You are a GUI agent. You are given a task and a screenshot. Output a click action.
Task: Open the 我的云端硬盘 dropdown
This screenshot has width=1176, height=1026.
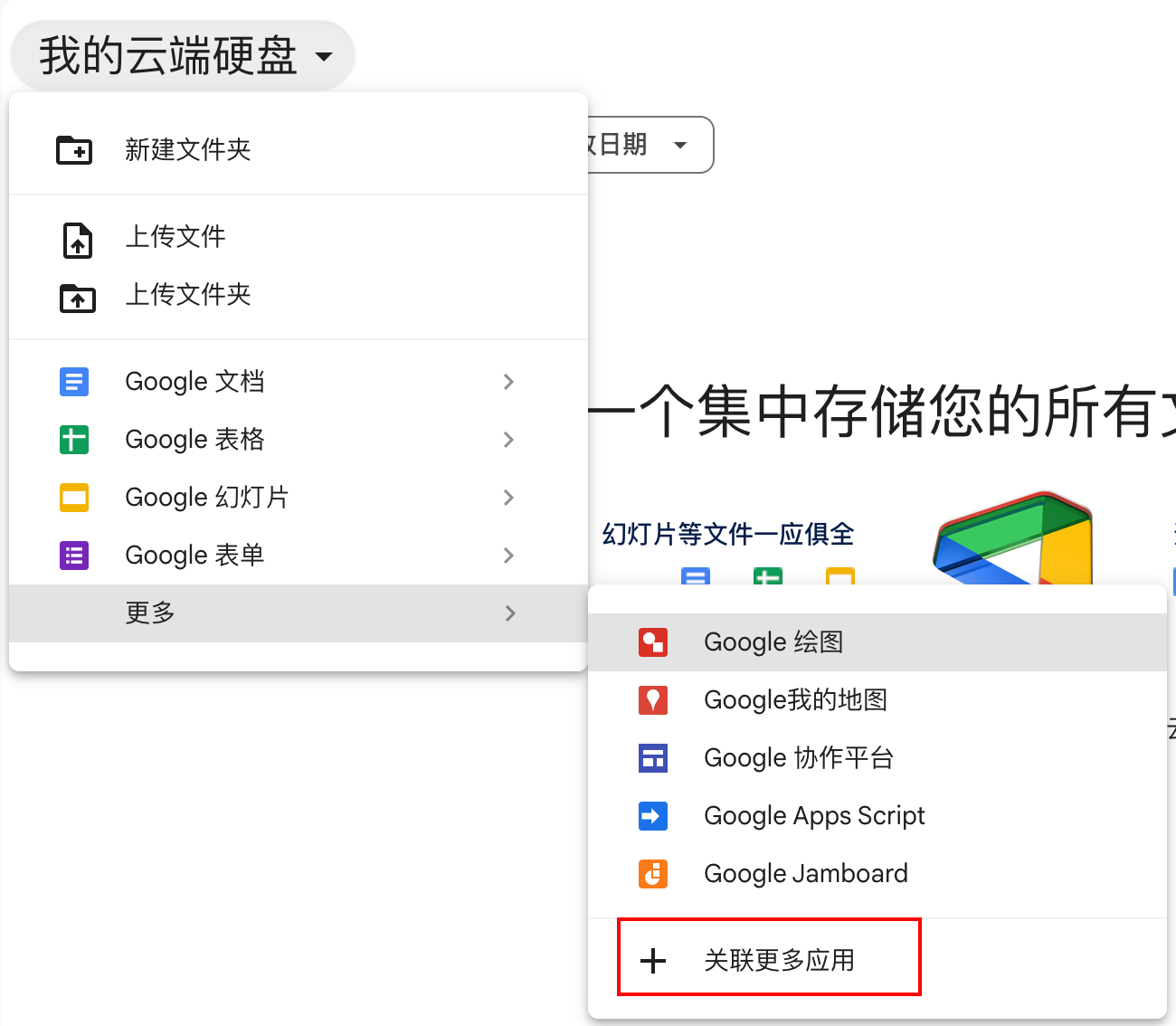pyautogui.click(x=183, y=56)
